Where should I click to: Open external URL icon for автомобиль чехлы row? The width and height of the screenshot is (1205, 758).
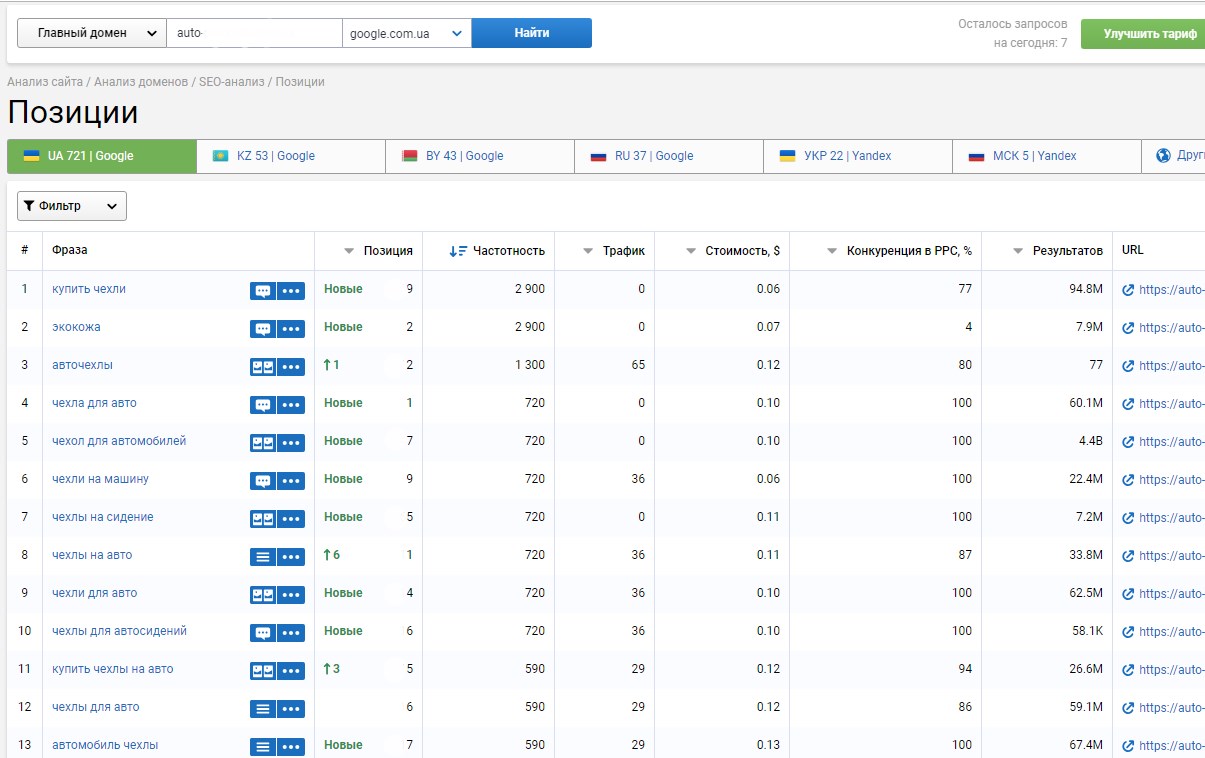[x=1128, y=746]
